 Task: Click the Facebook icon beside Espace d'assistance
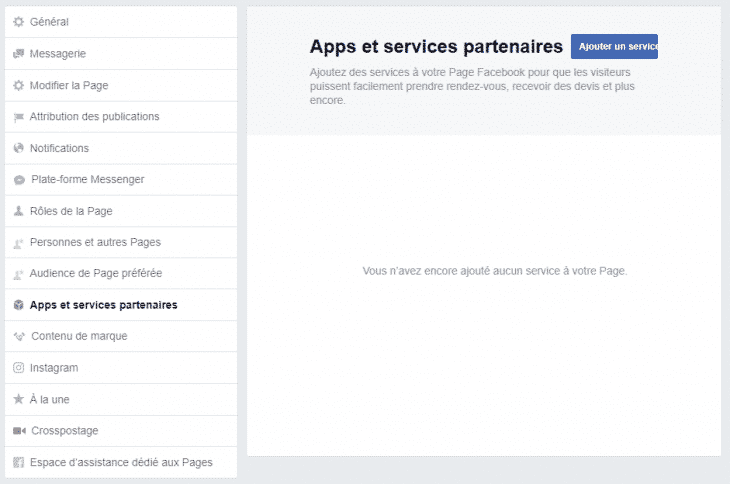tap(18, 462)
